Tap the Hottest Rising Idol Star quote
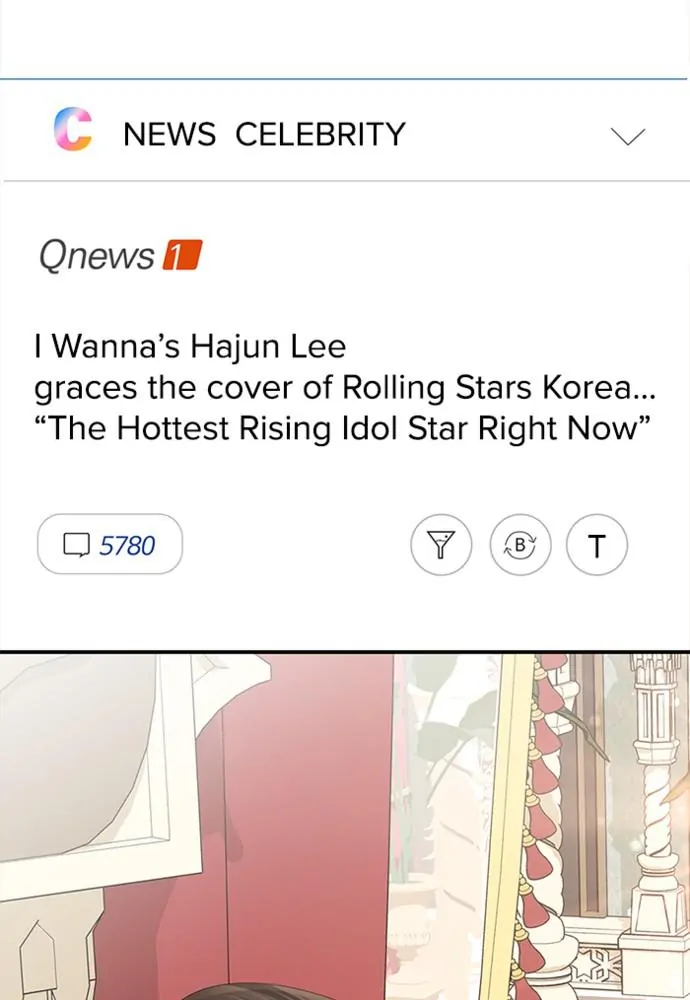This screenshot has height=1000, width=690. tap(342, 428)
